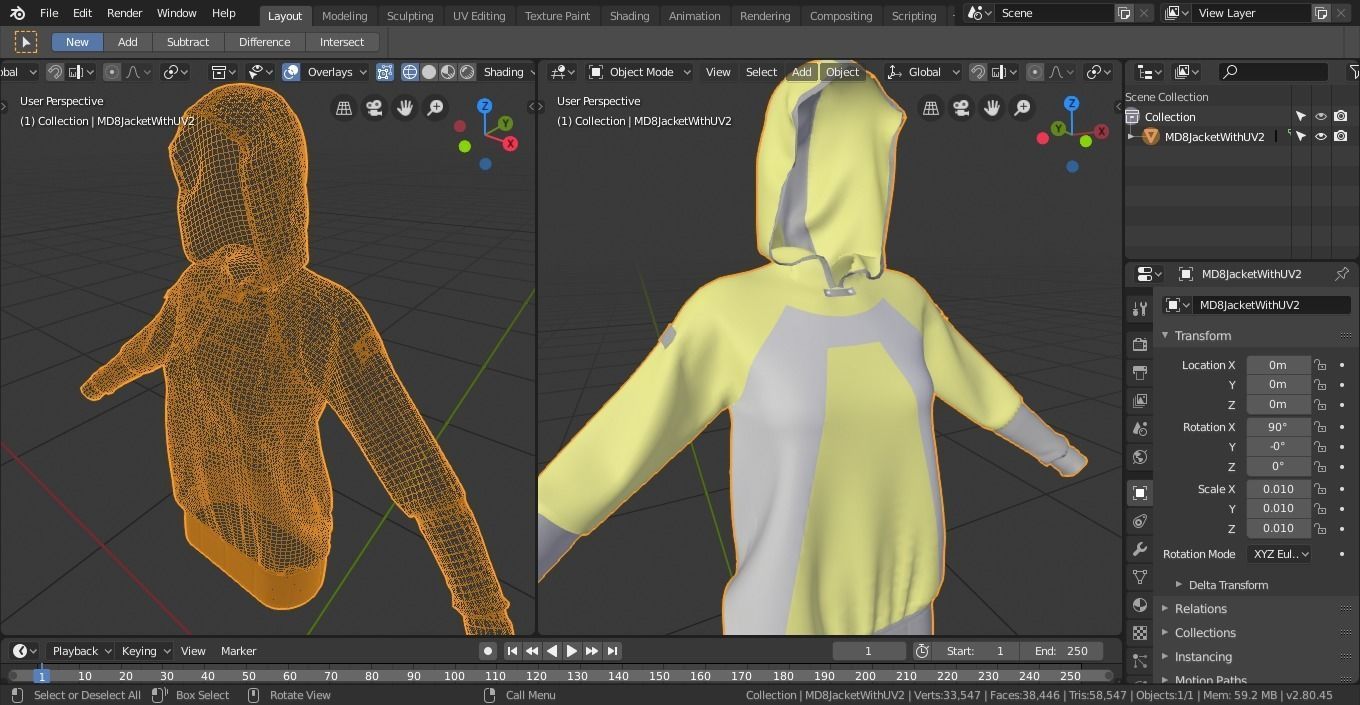
Task: Click the blue Z axis gizmo in right viewport
Action: pyautogui.click(x=1071, y=103)
